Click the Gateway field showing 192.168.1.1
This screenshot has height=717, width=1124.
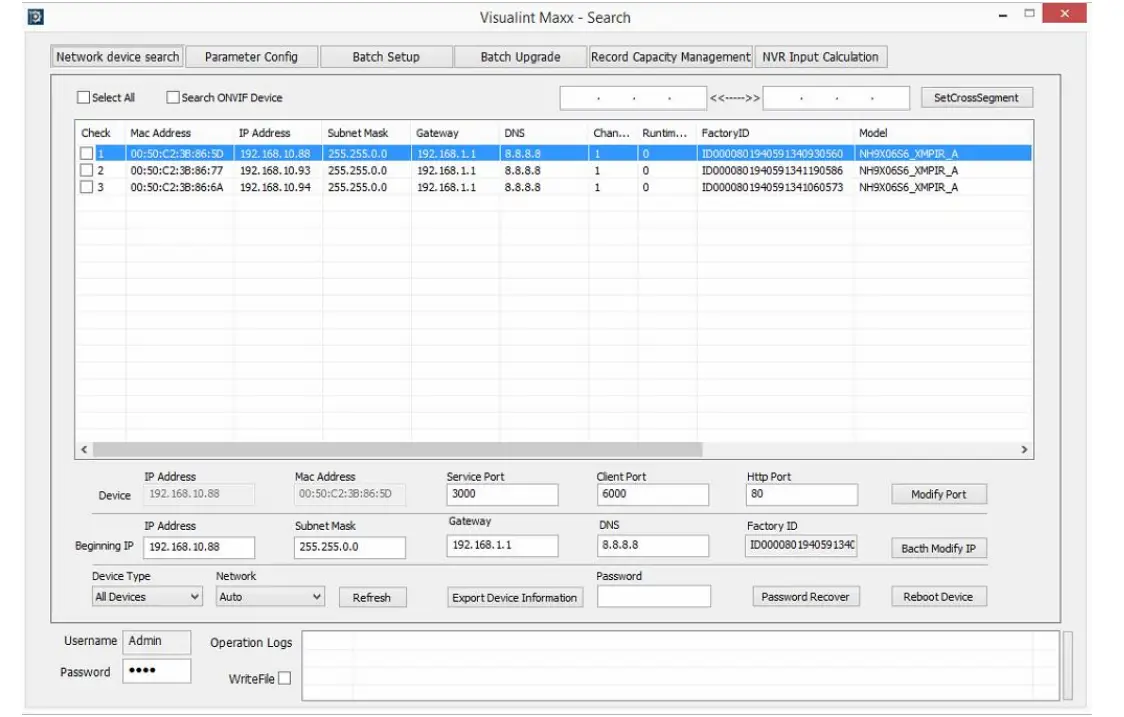[503, 546]
